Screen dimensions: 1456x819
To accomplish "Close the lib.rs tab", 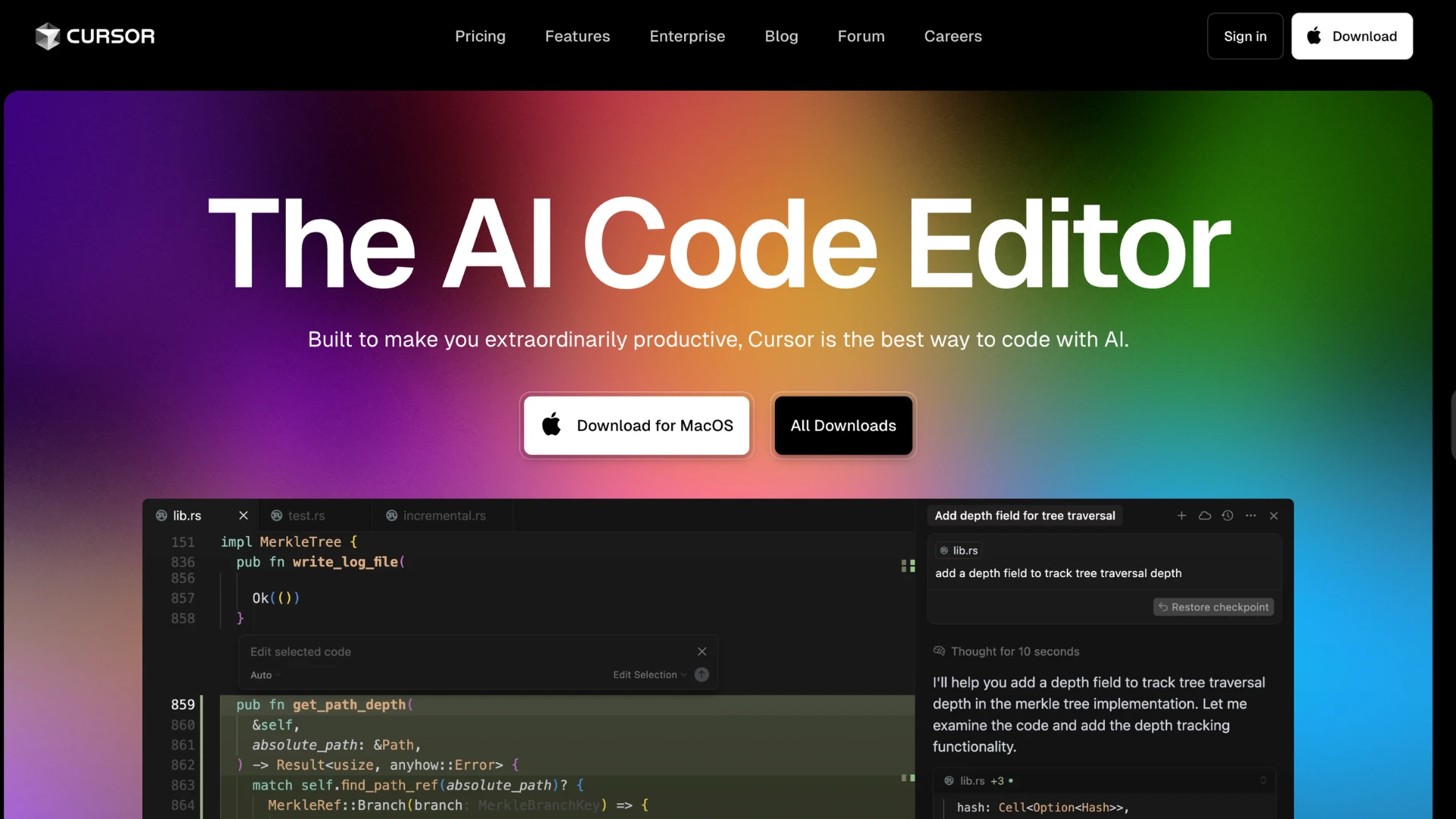I will point(243,516).
